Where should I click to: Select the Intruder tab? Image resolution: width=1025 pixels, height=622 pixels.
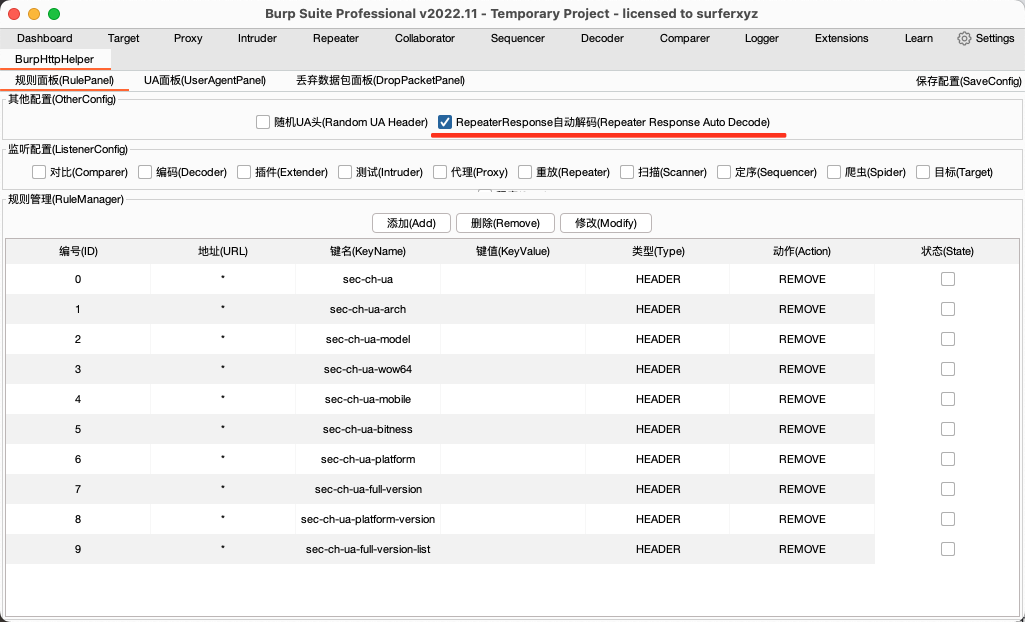coord(258,39)
